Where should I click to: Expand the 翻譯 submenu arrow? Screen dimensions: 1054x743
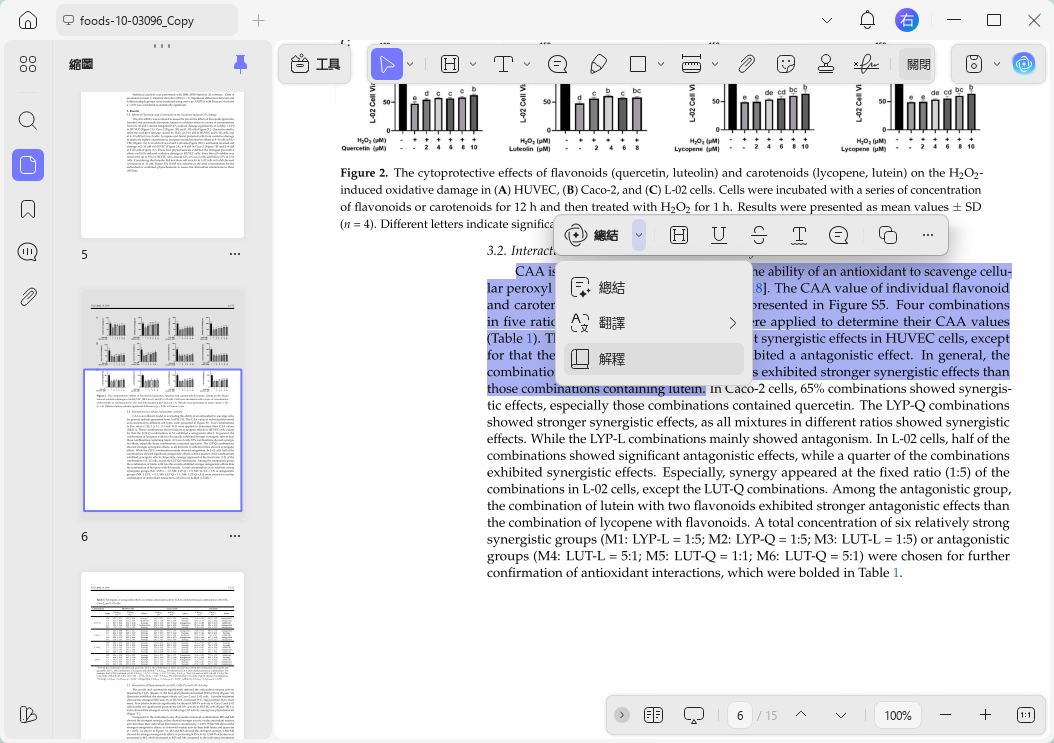[733, 323]
